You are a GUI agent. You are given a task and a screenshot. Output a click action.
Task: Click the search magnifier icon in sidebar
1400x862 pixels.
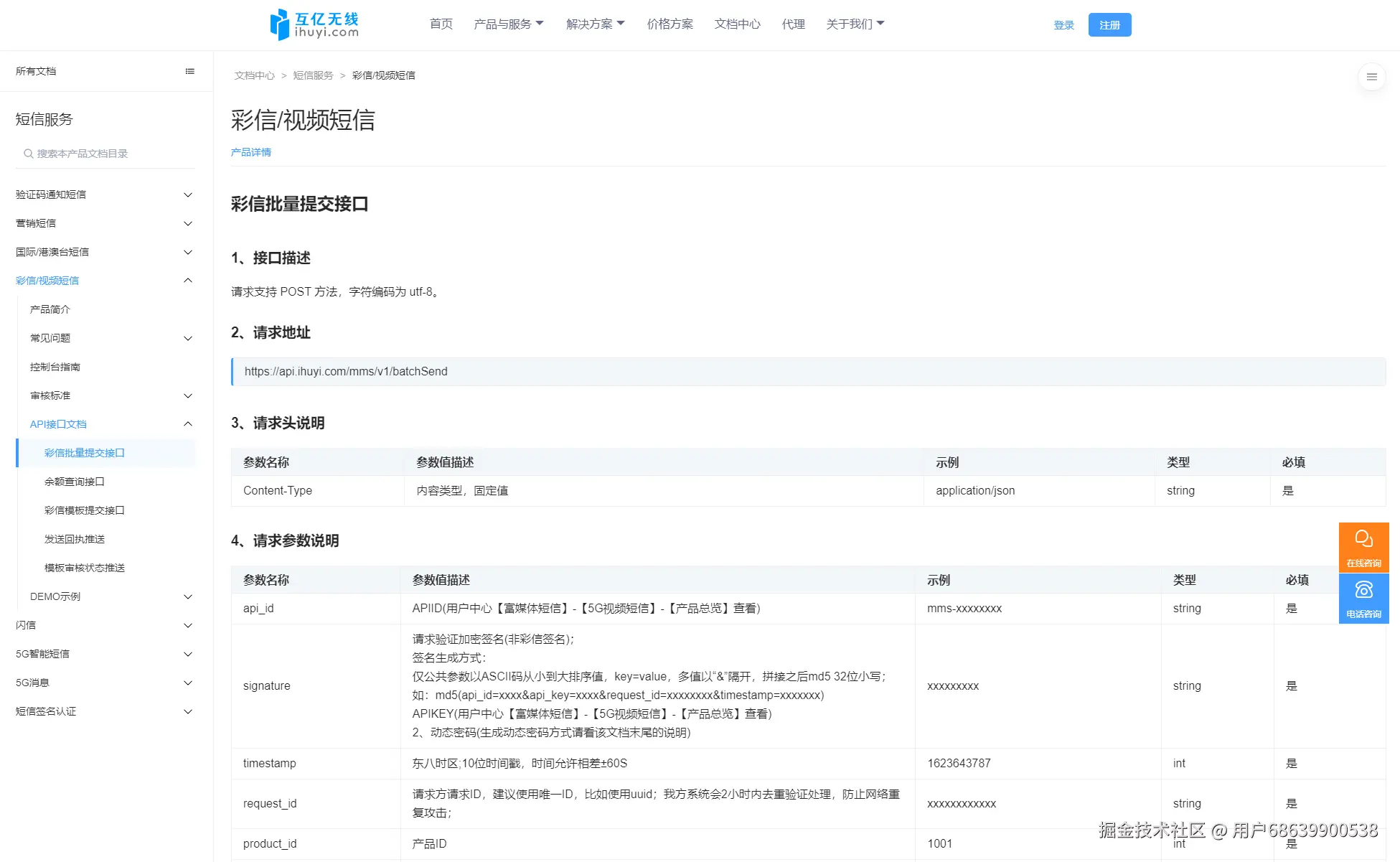click(x=28, y=154)
